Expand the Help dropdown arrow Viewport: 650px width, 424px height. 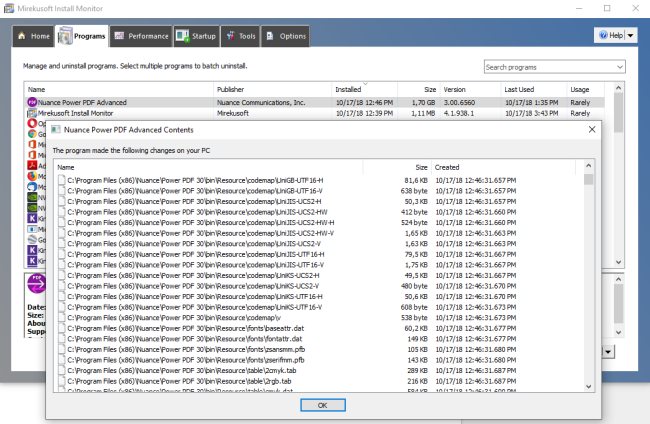click(631, 35)
